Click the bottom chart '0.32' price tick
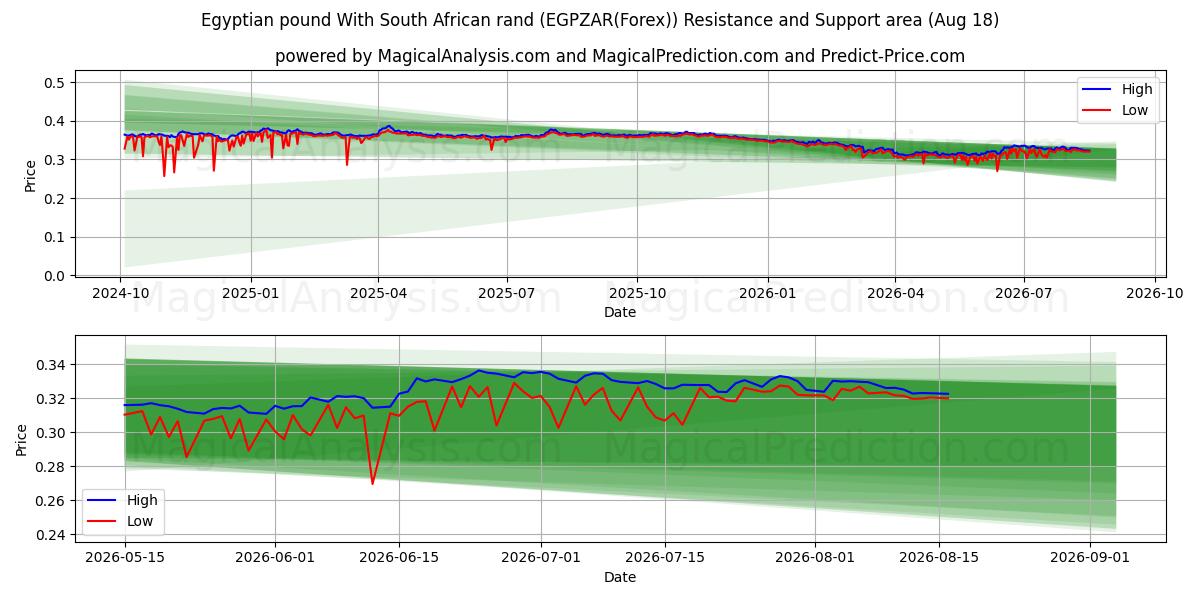1200x600 pixels. click(x=51, y=399)
